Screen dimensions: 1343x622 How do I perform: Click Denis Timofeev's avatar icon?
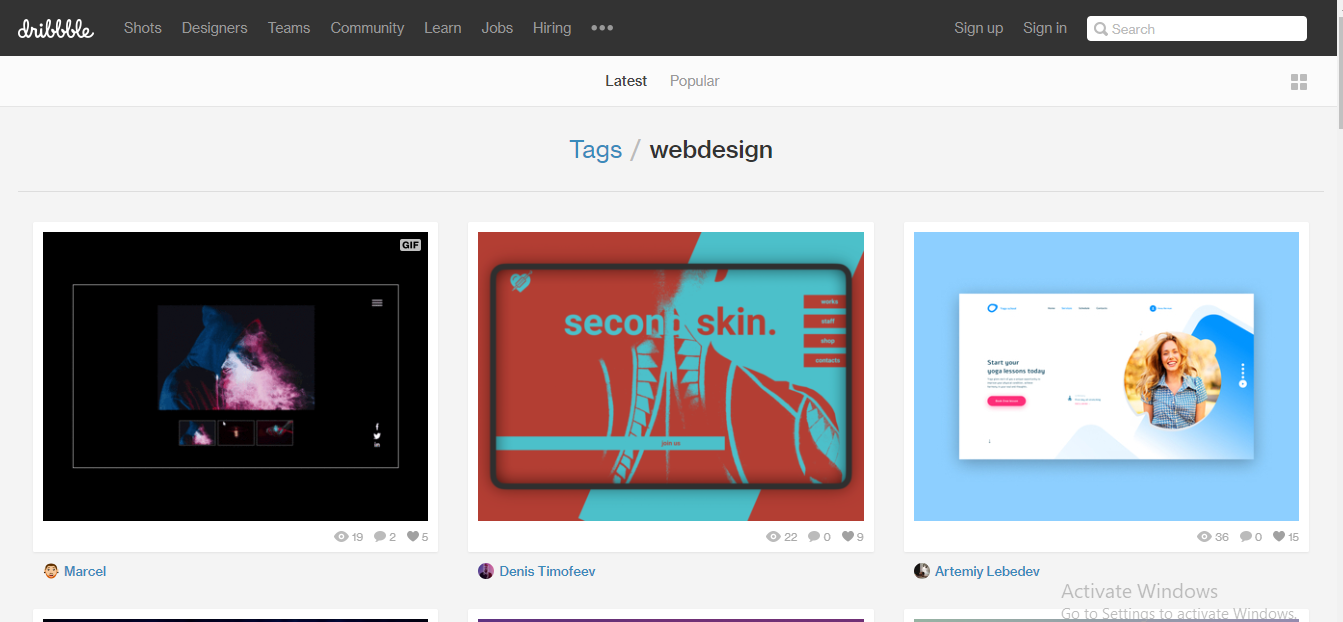coord(486,570)
